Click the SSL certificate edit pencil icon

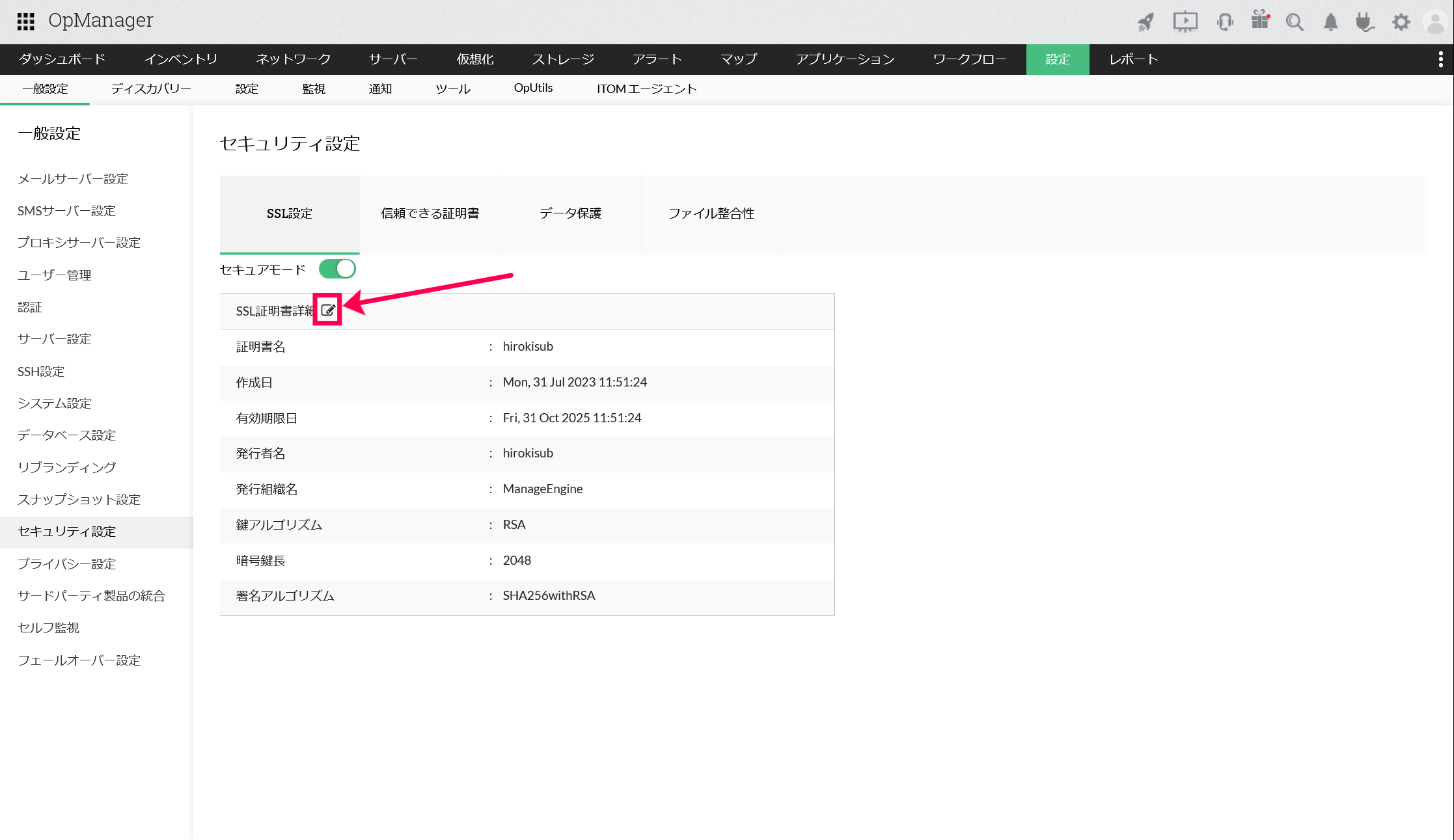pos(328,310)
